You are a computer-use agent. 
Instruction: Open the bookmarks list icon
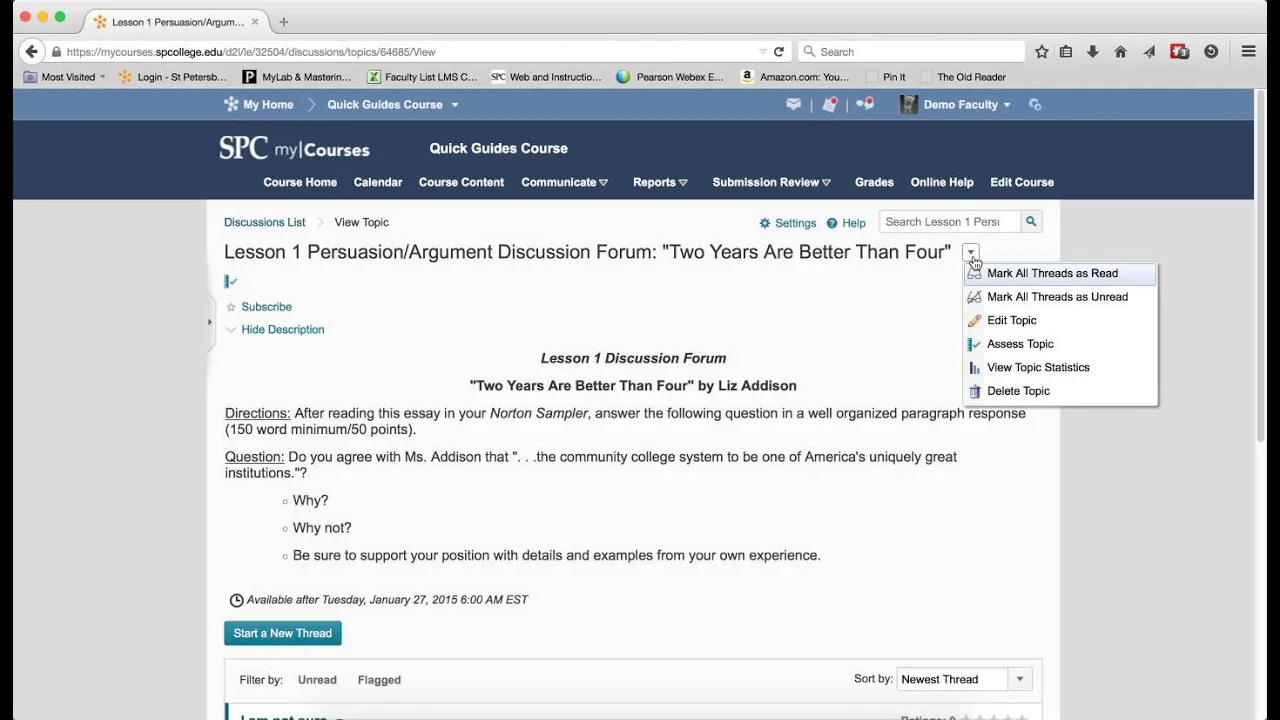(x=1066, y=52)
